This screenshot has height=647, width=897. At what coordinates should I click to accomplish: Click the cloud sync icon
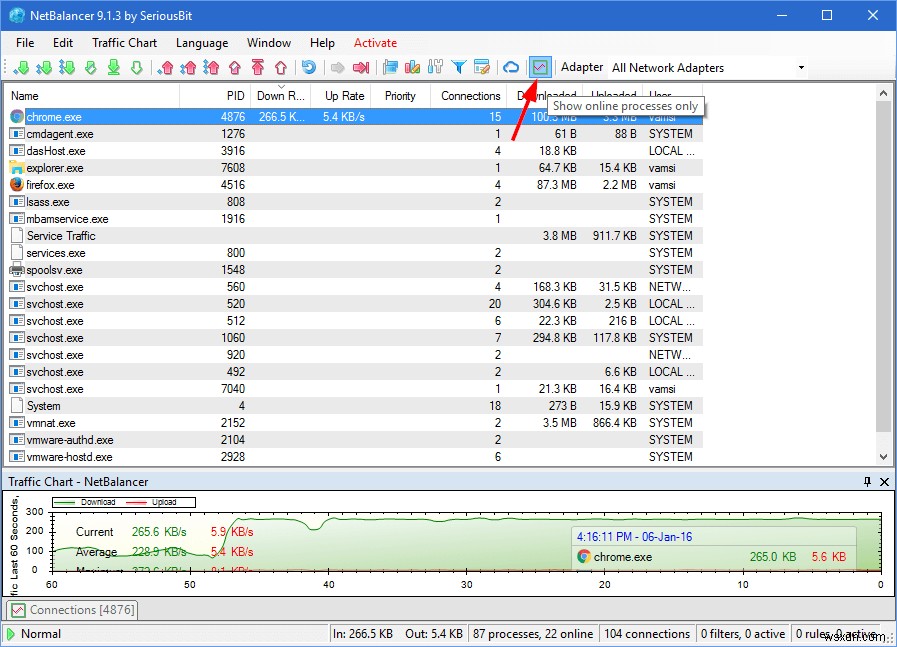511,67
